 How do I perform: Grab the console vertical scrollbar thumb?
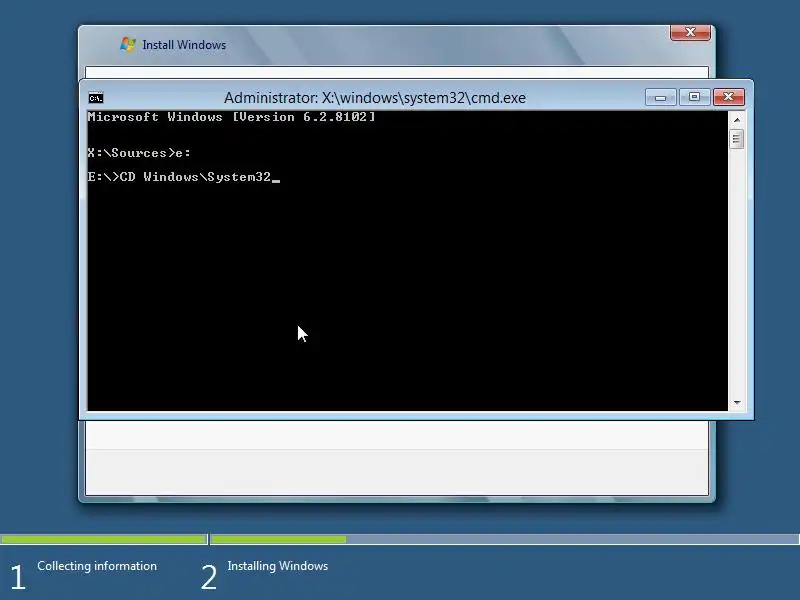[737, 139]
